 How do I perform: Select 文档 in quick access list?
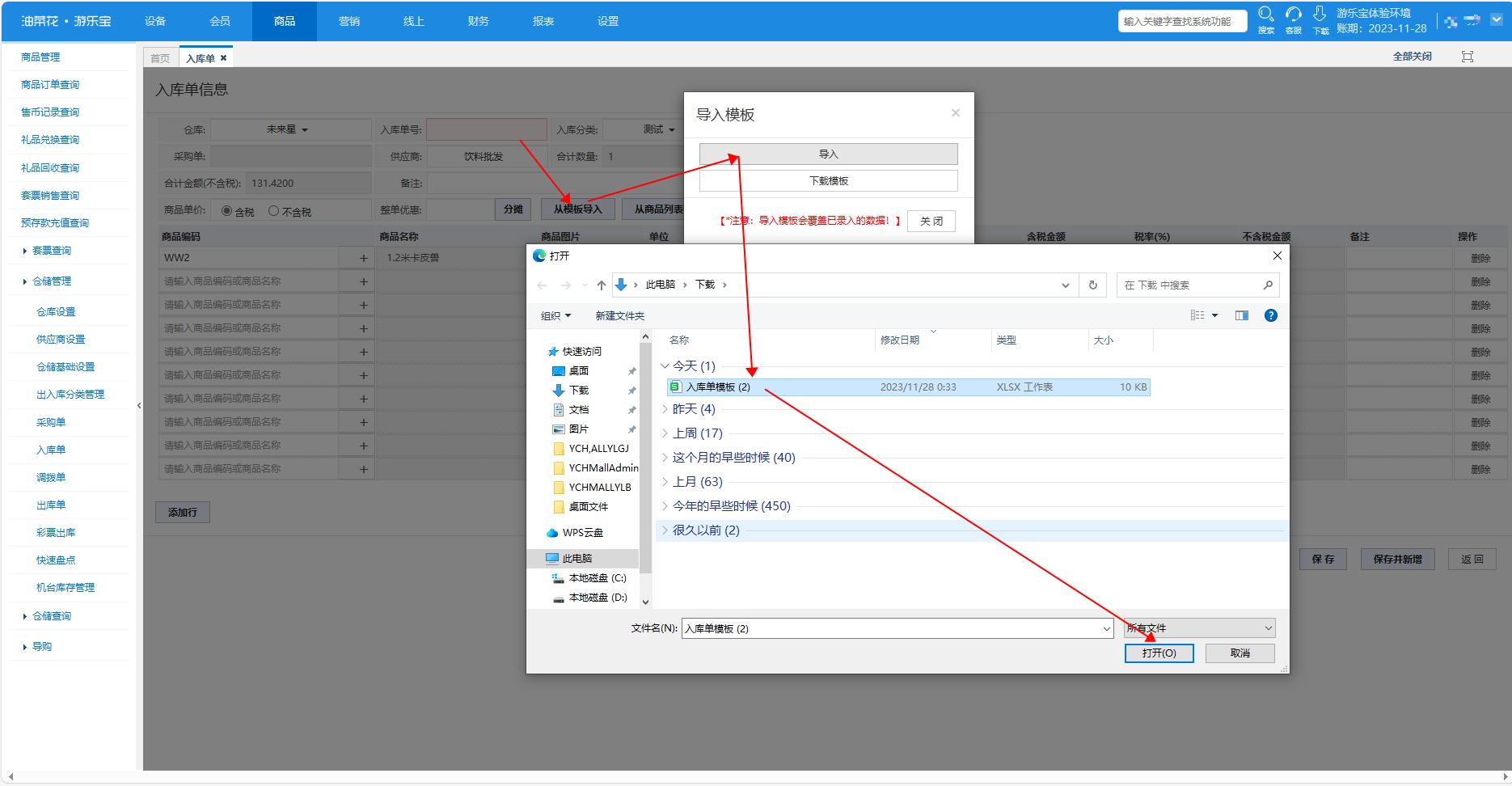point(579,409)
